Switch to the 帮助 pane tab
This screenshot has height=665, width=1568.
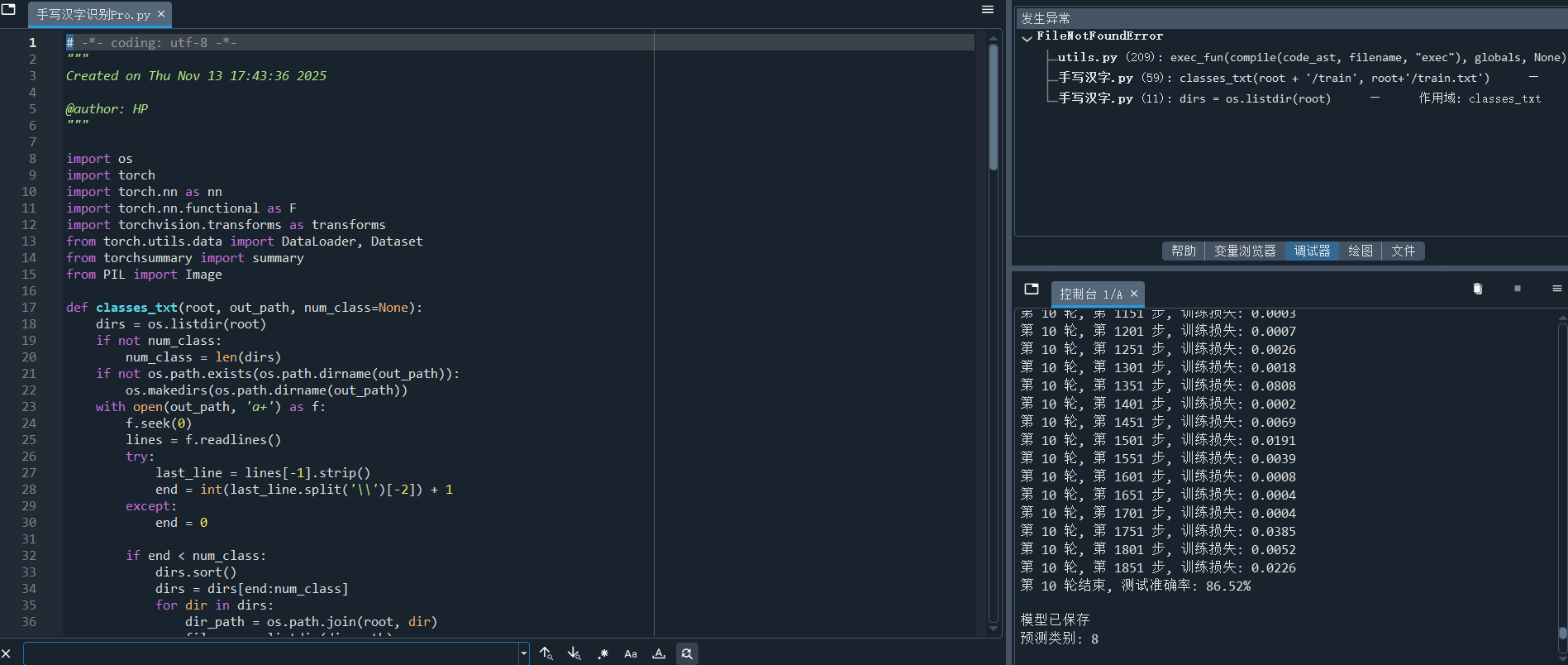[1184, 251]
